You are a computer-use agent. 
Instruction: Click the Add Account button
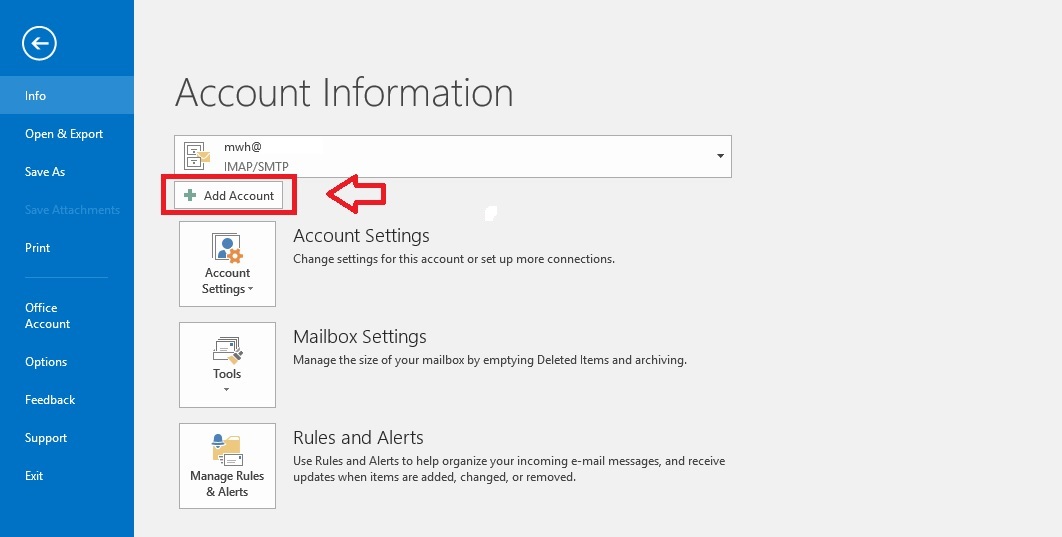228,196
